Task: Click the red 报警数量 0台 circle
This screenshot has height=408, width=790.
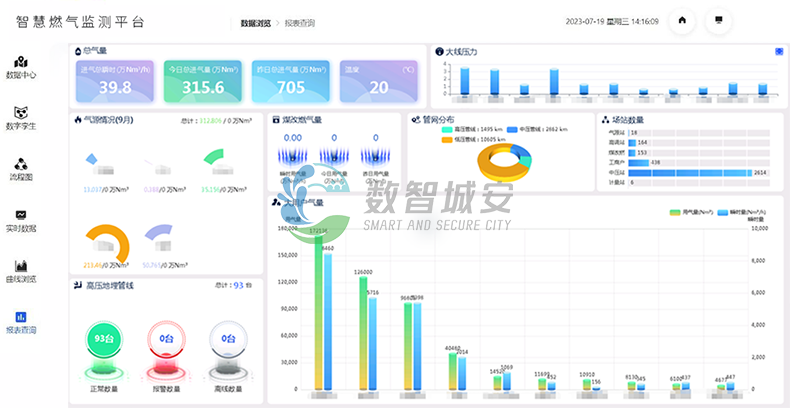Action: click(x=164, y=341)
